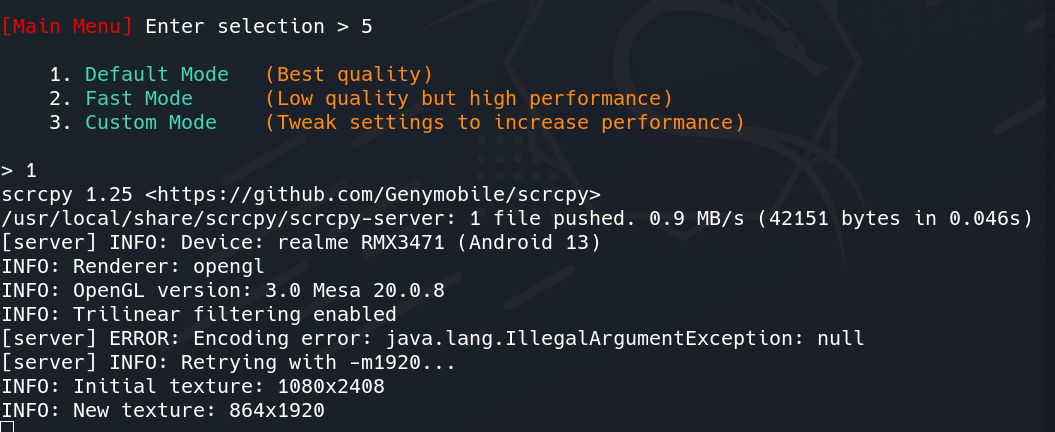Click the red [Main Menu] label
The image size is (1055, 432).
point(67,27)
